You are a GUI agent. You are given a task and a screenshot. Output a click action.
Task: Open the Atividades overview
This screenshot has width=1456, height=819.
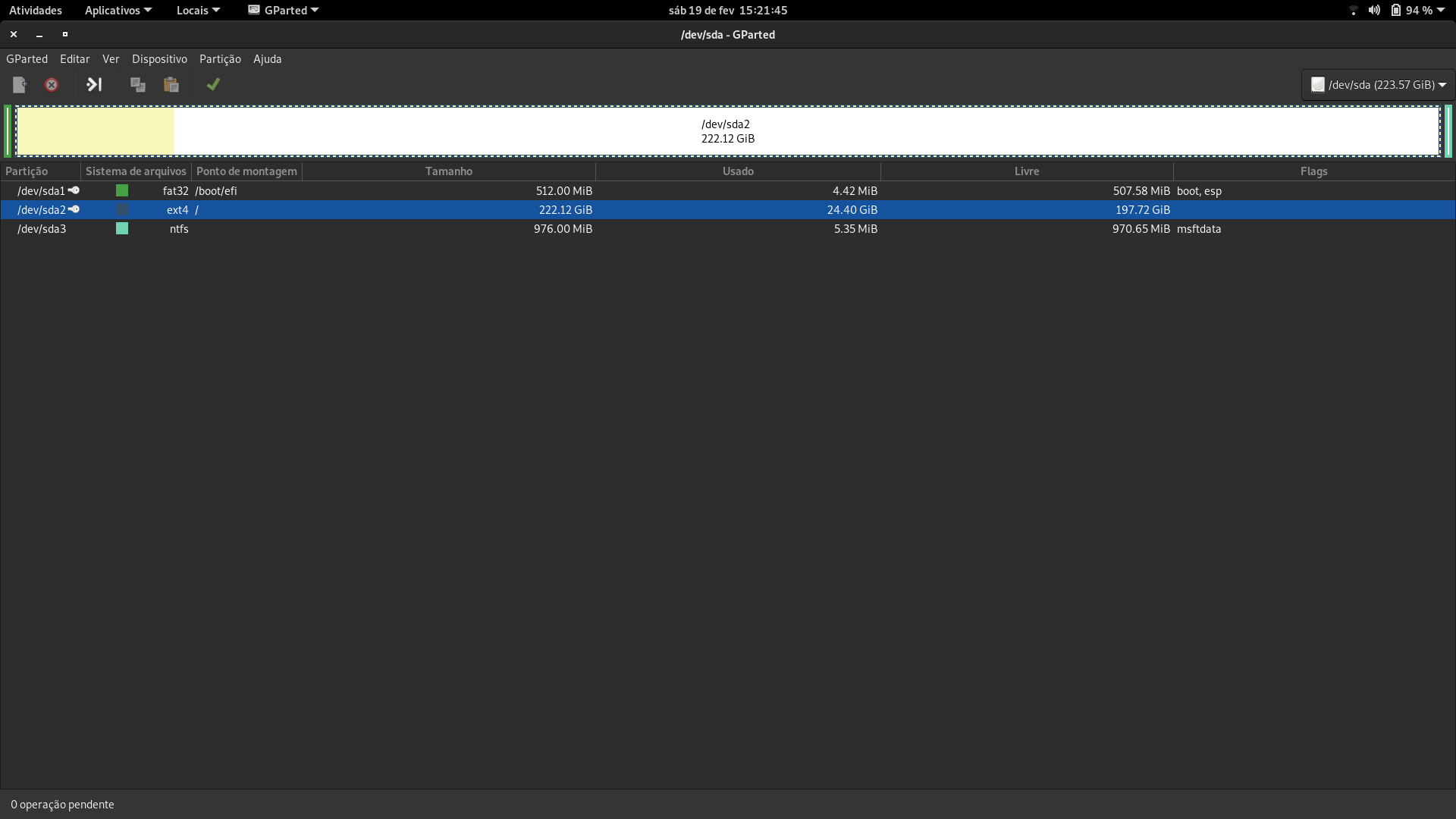(x=36, y=10)
